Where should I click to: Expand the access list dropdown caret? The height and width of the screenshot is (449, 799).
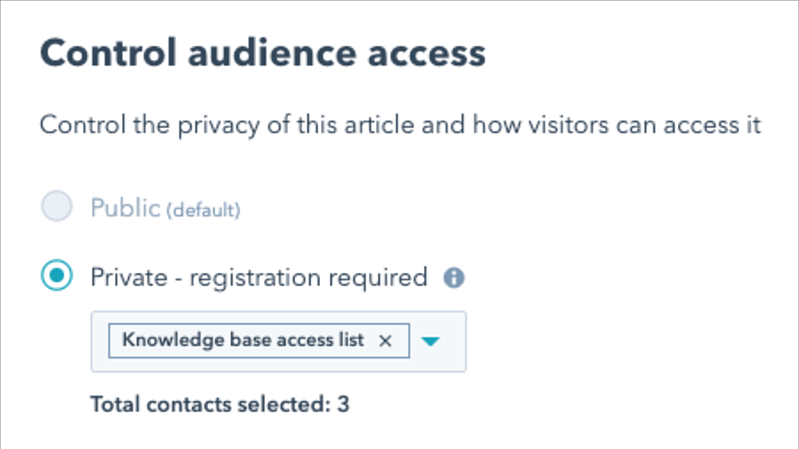(431, 341)
